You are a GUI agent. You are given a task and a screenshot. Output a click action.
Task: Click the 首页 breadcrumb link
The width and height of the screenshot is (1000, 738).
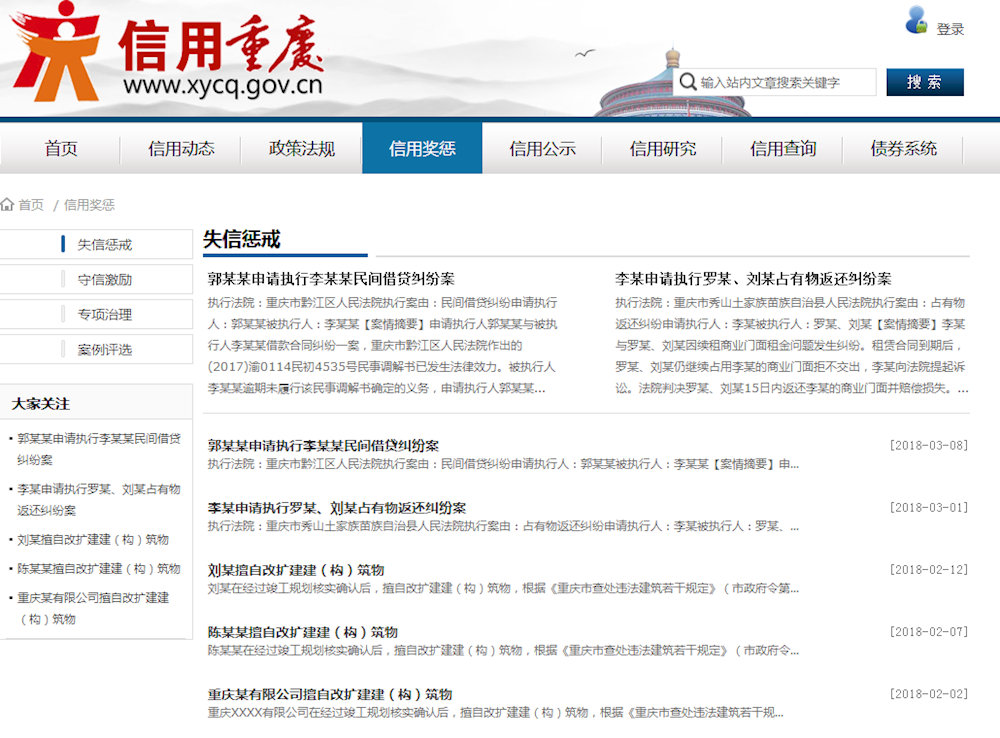31,205
